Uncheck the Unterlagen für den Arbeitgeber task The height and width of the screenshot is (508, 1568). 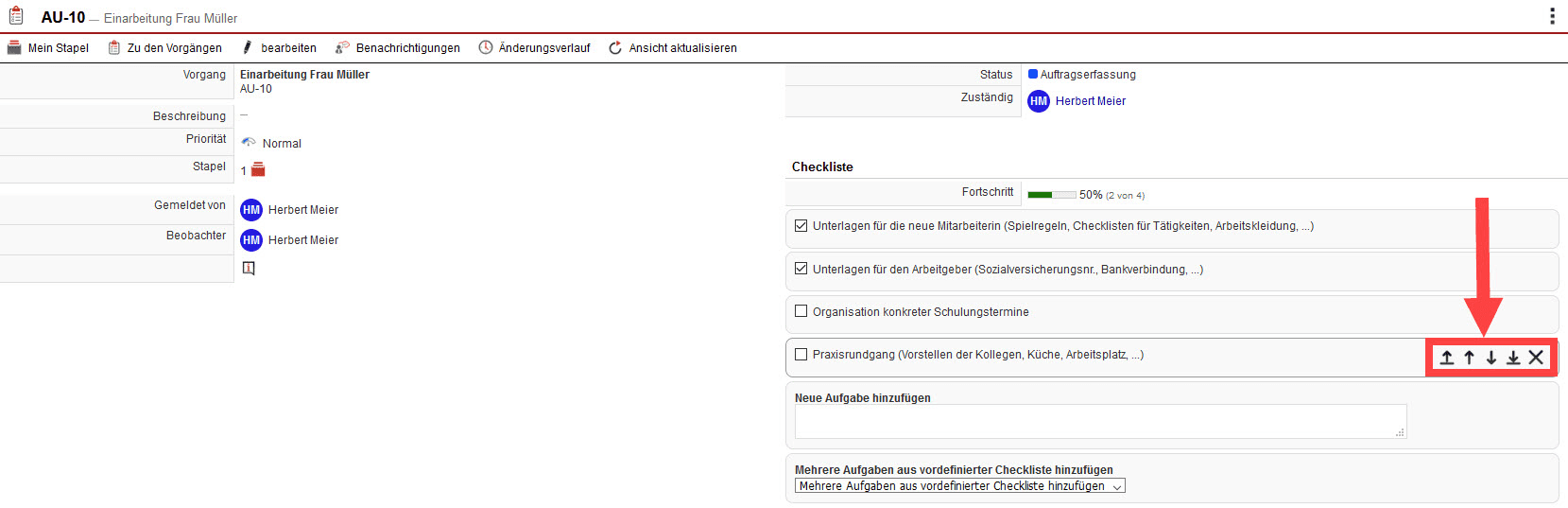click(801, 269)
